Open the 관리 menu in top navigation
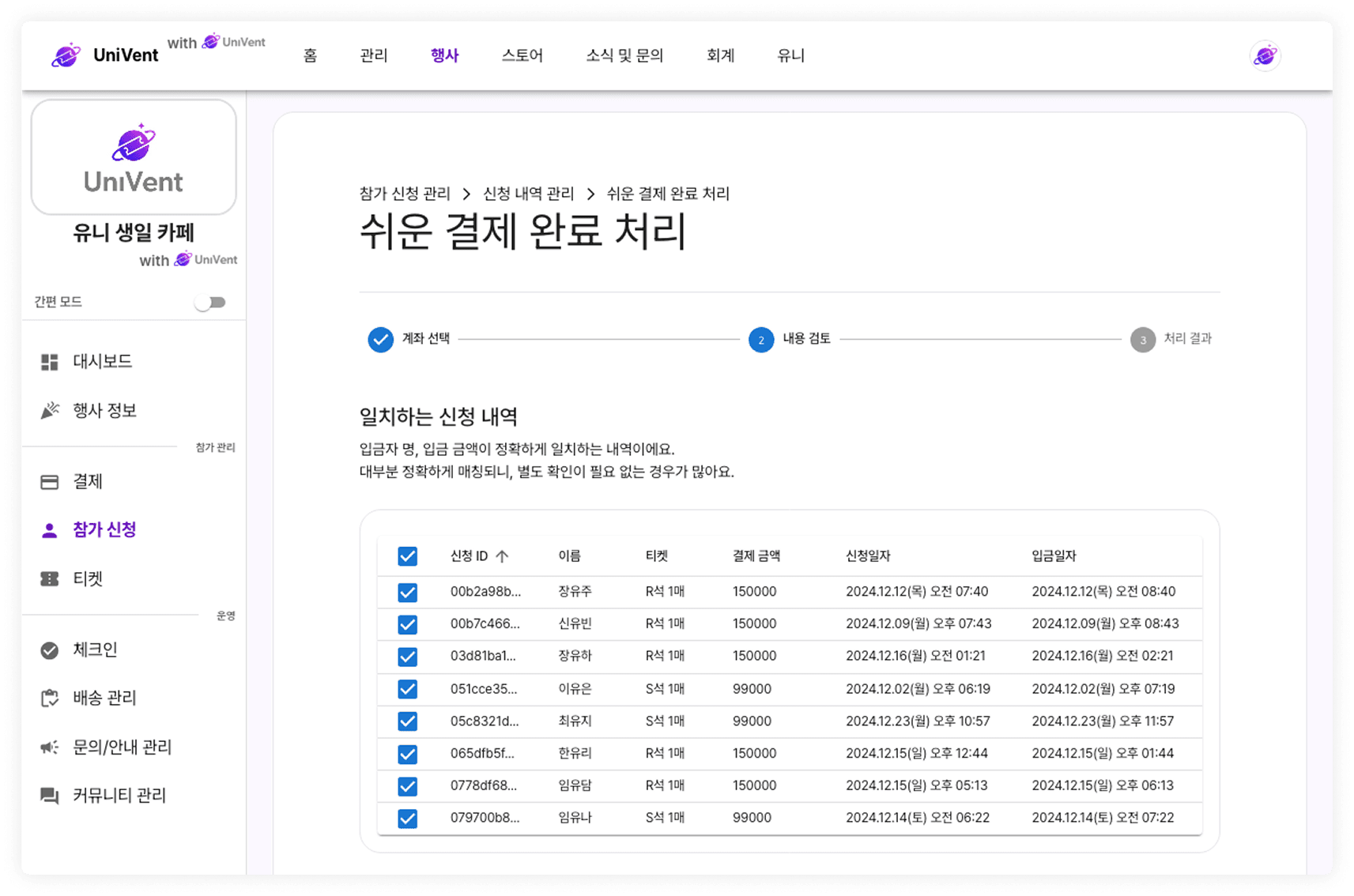1354x896 pixels. (374, 56)
